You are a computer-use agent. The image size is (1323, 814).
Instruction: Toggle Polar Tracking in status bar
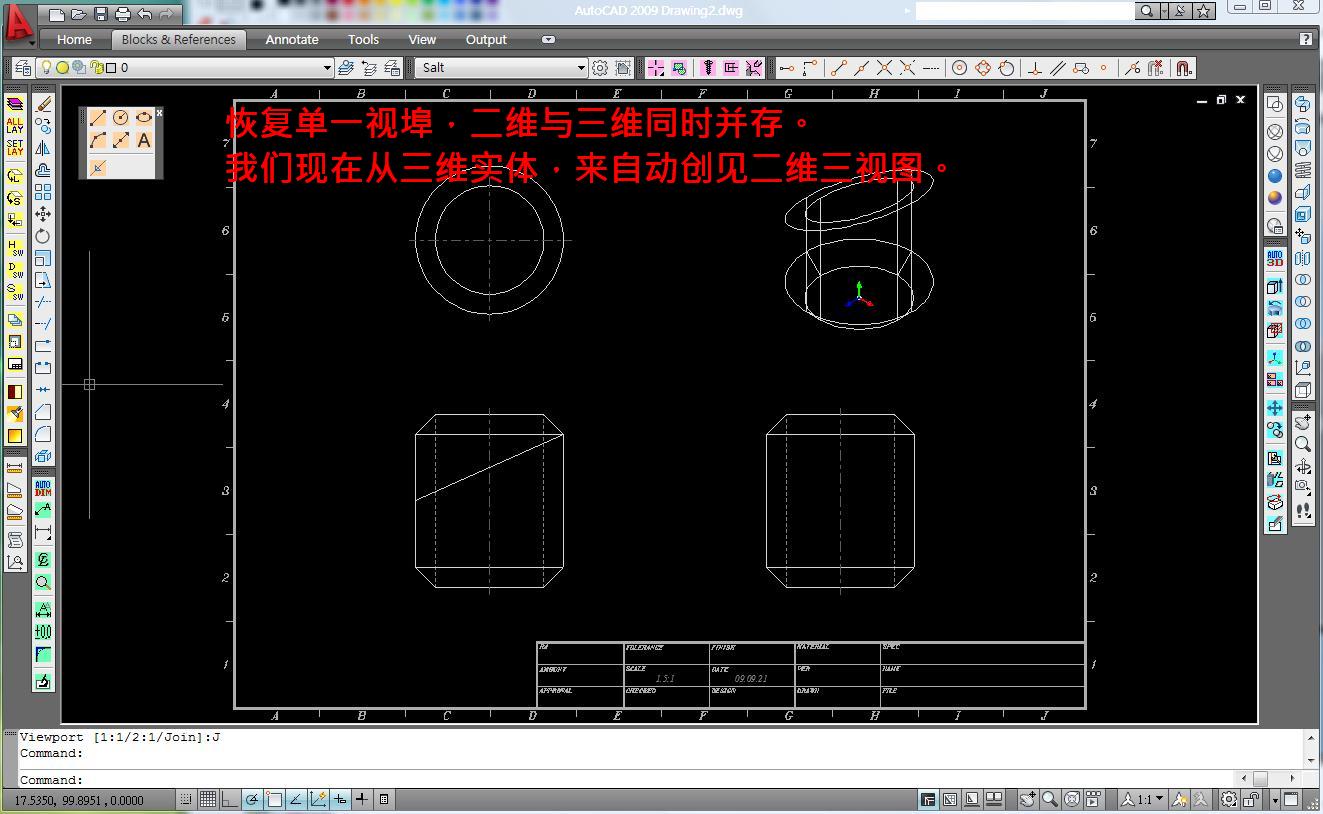click(252, 799)
